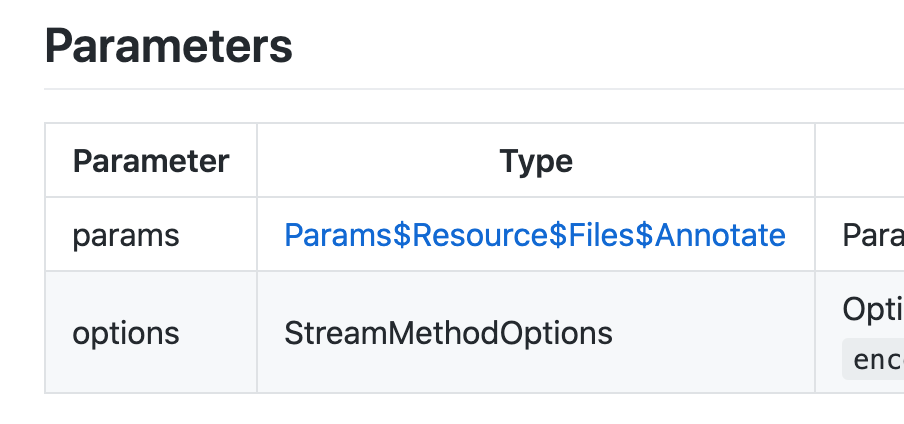Screen dimensions: 904x424
Task: Click truncated "Para" description in params row
Action: tap(872, 235)
